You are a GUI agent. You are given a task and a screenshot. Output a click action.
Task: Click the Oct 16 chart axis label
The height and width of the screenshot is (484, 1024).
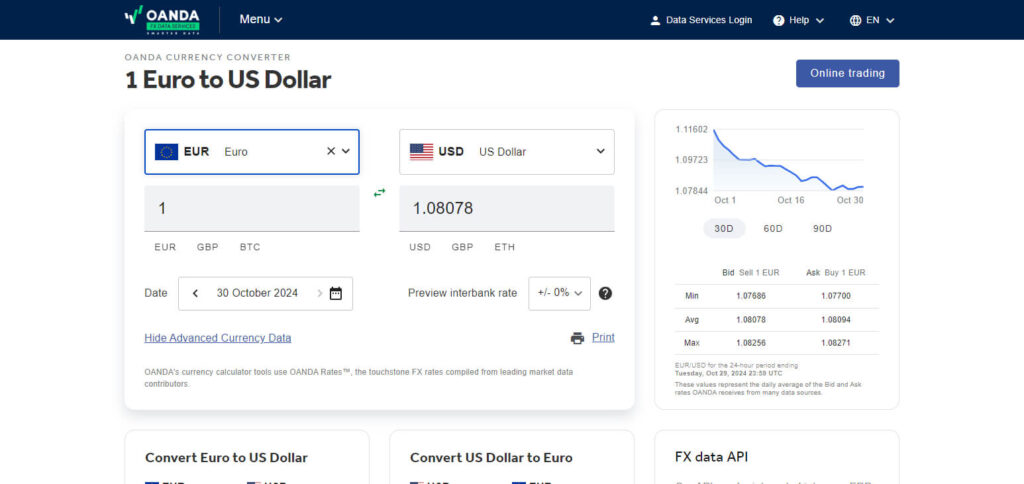tap(791, 200)
